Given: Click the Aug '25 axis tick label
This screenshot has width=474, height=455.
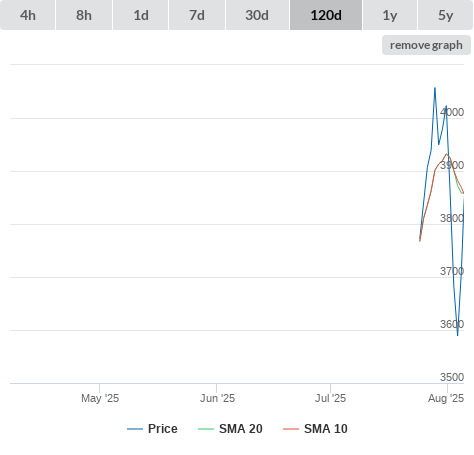Looking at the screenshot, I should coord(446,398).
